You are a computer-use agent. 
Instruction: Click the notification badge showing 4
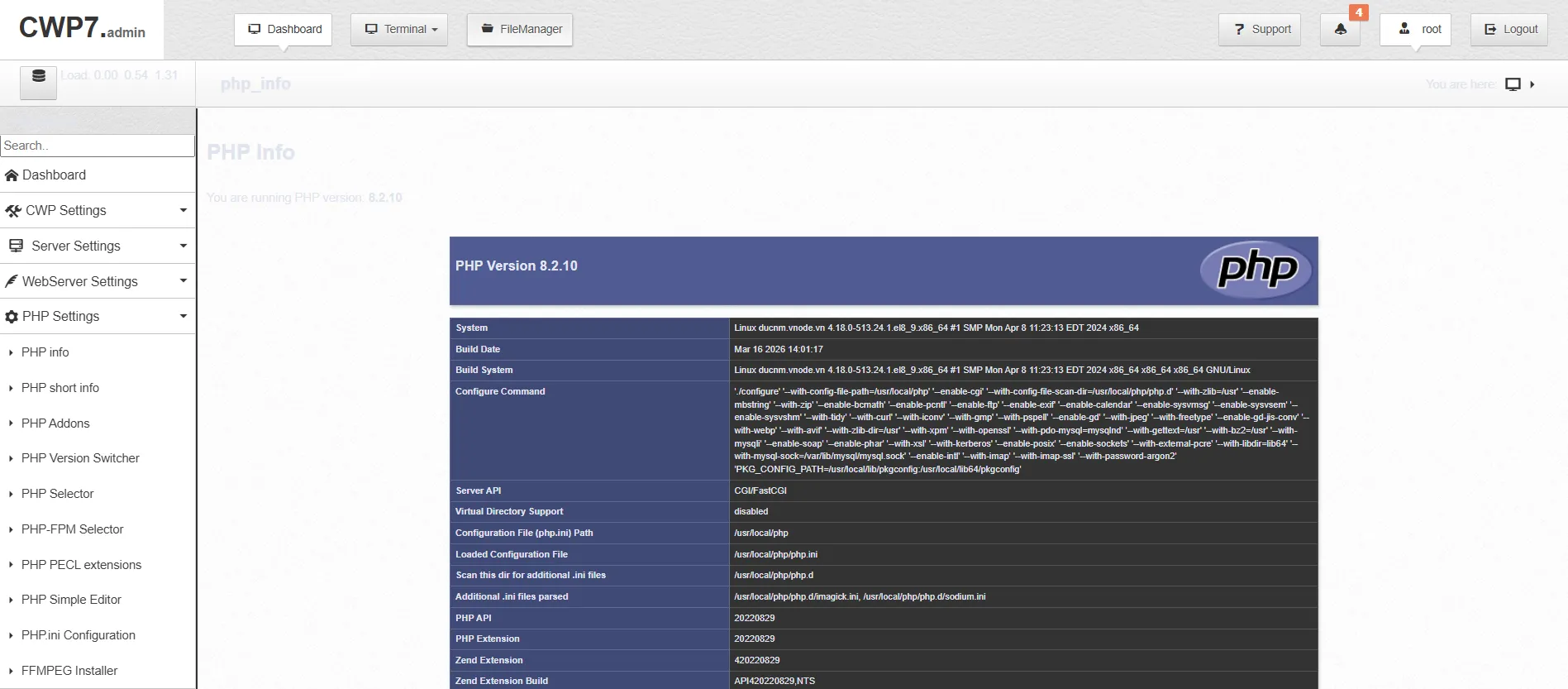1358,12
